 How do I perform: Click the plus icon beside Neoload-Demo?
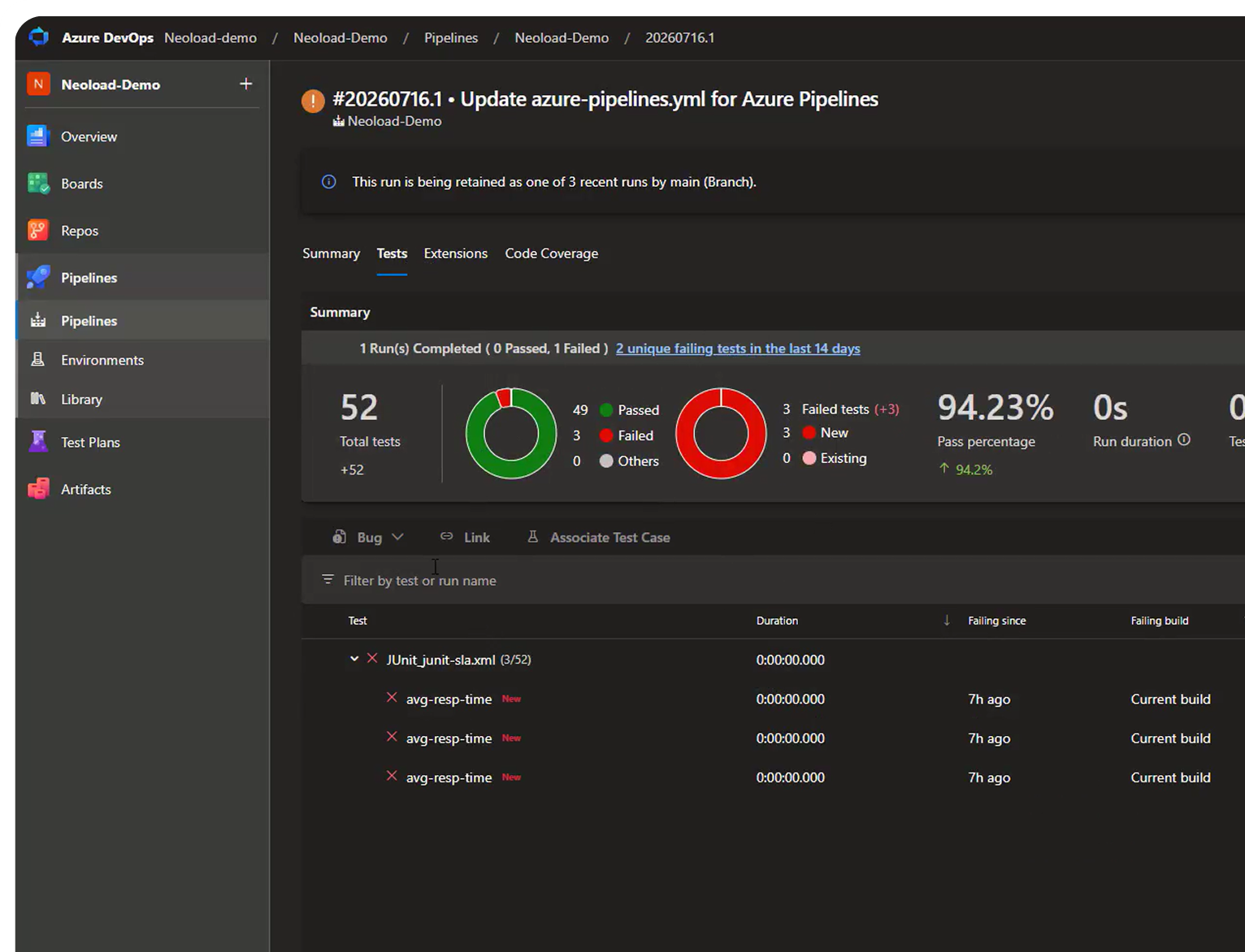point(246,84)
